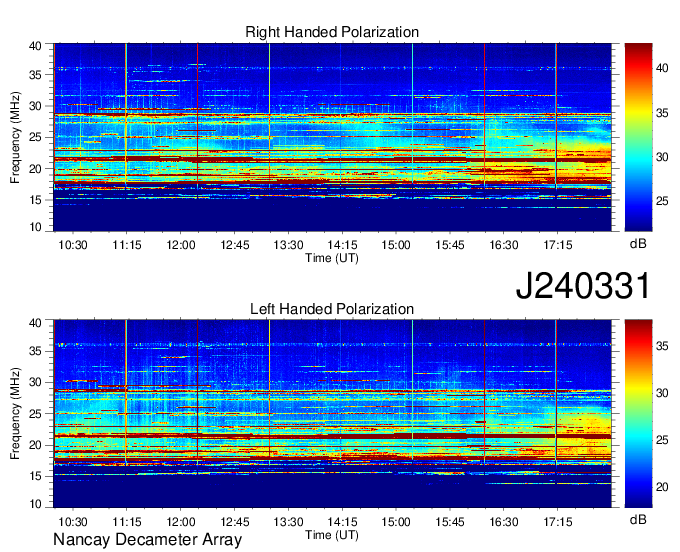This screenshot has height=552, width=680.
Task: Click the 20 MHz frequency tick of the Right Handed plot
Action: tap(35, 169)
